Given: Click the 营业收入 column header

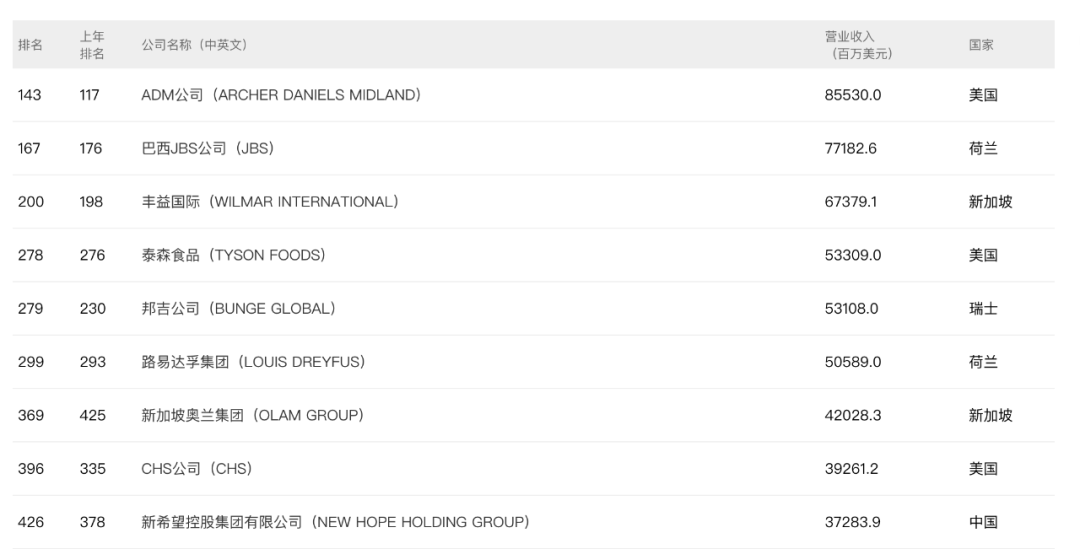Looking at the screenshot, I should click(858, 45).
